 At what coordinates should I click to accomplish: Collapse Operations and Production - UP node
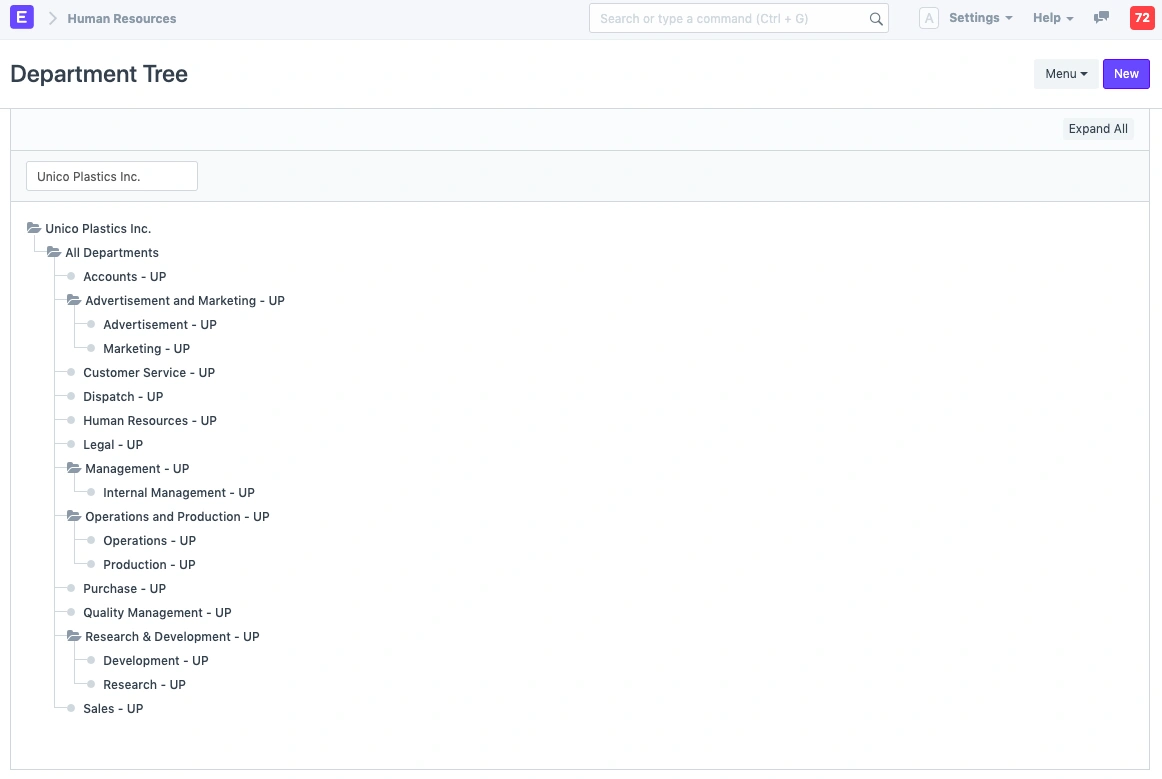coord(74,517)
